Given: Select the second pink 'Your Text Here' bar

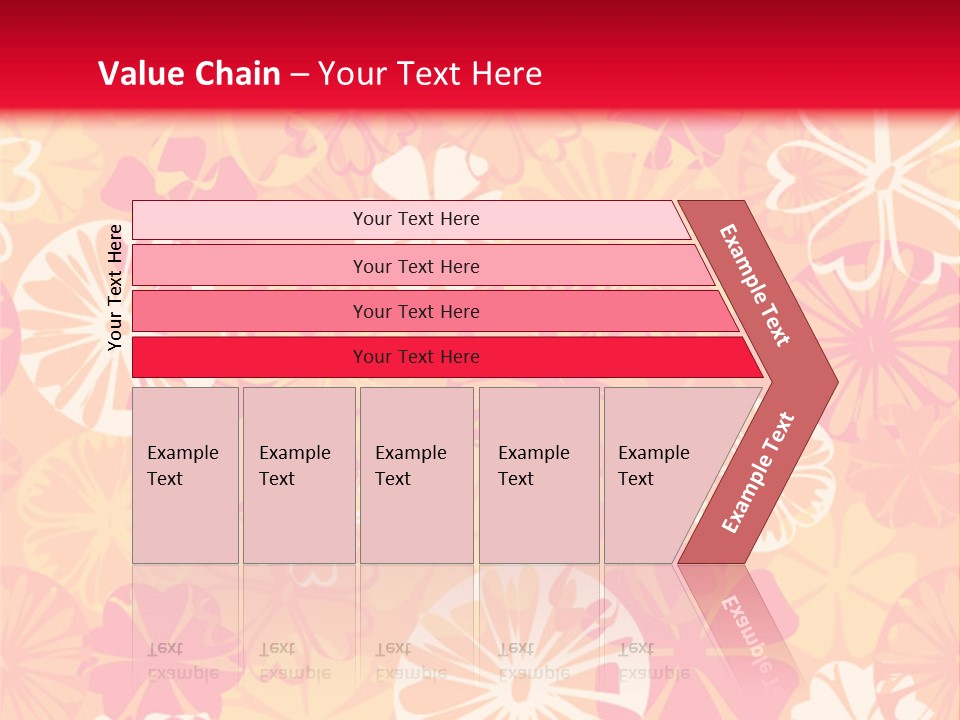Looking at the screenshot, I should tap(415, 266).
